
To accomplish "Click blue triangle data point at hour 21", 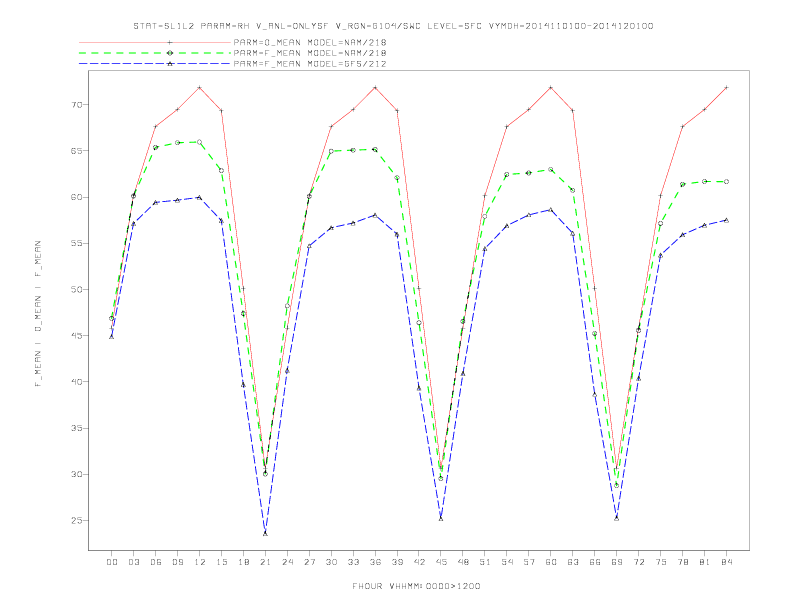I will [x=265, y=533].
